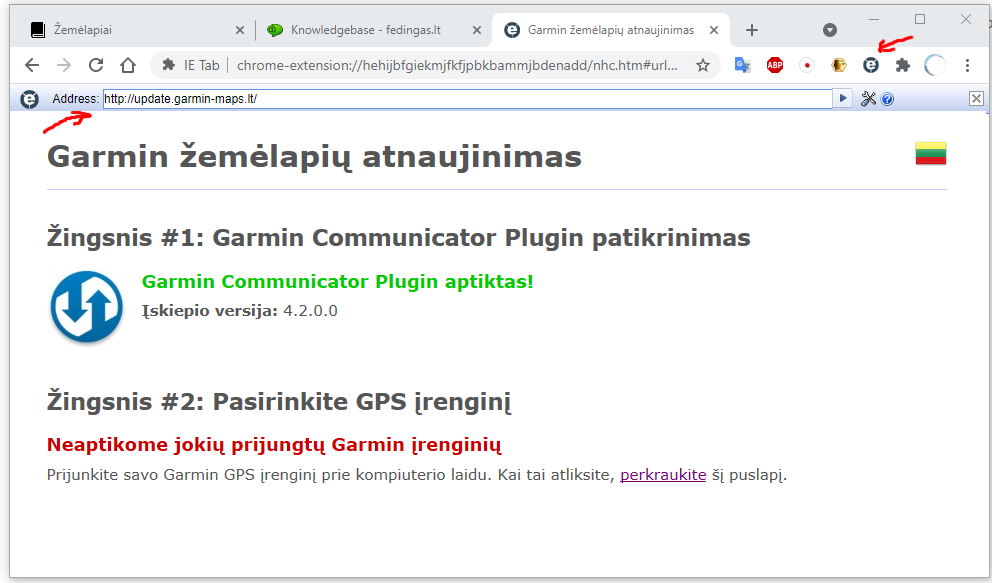Close the Knowledgebase - fedingas.lt tab
The width and height of the screenshot is (992, 583).
[477, 30]
